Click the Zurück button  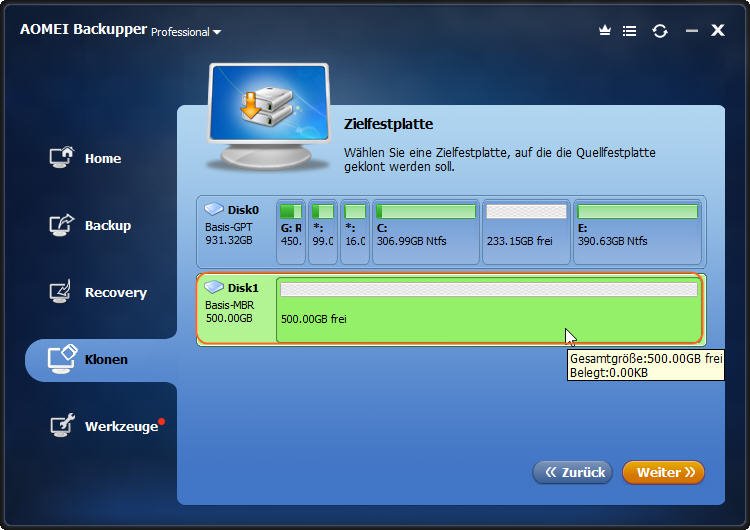click(x=573, y=473)
